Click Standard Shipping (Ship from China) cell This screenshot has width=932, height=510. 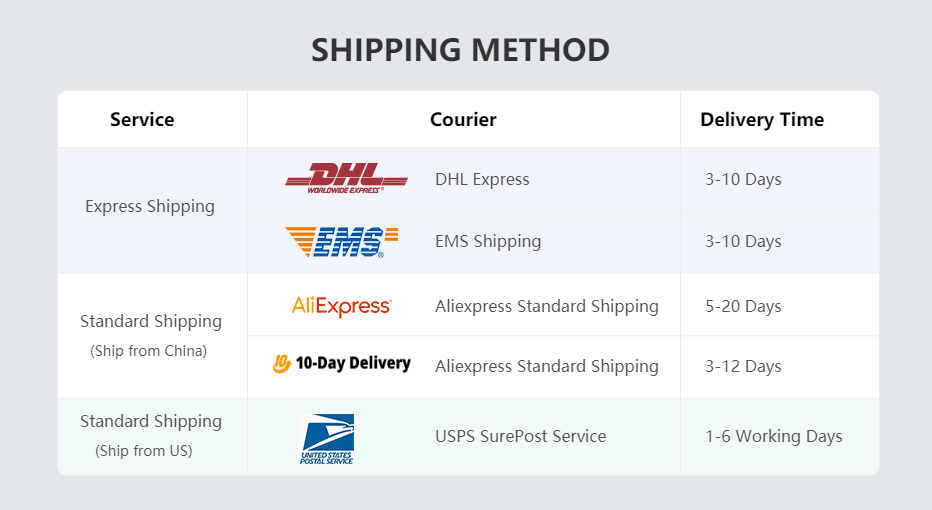[x=151, y=335]
